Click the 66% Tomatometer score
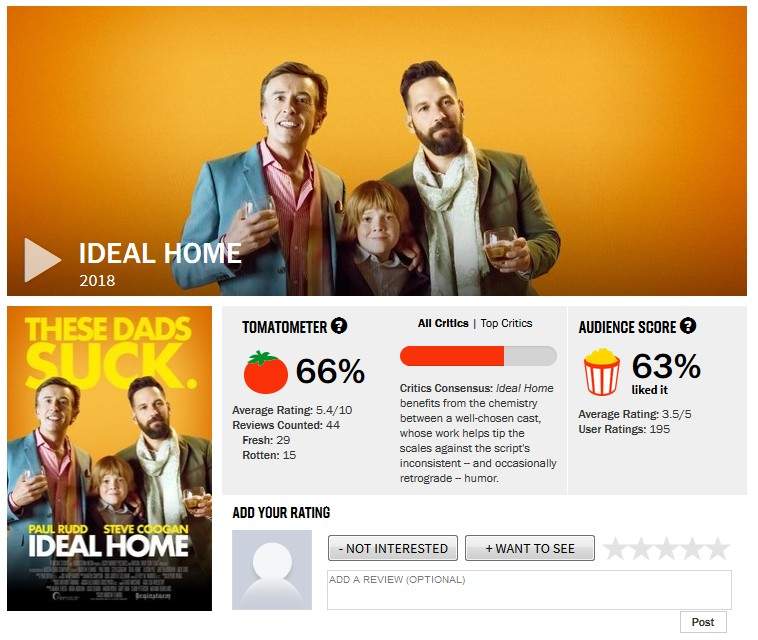 [330, 371]
